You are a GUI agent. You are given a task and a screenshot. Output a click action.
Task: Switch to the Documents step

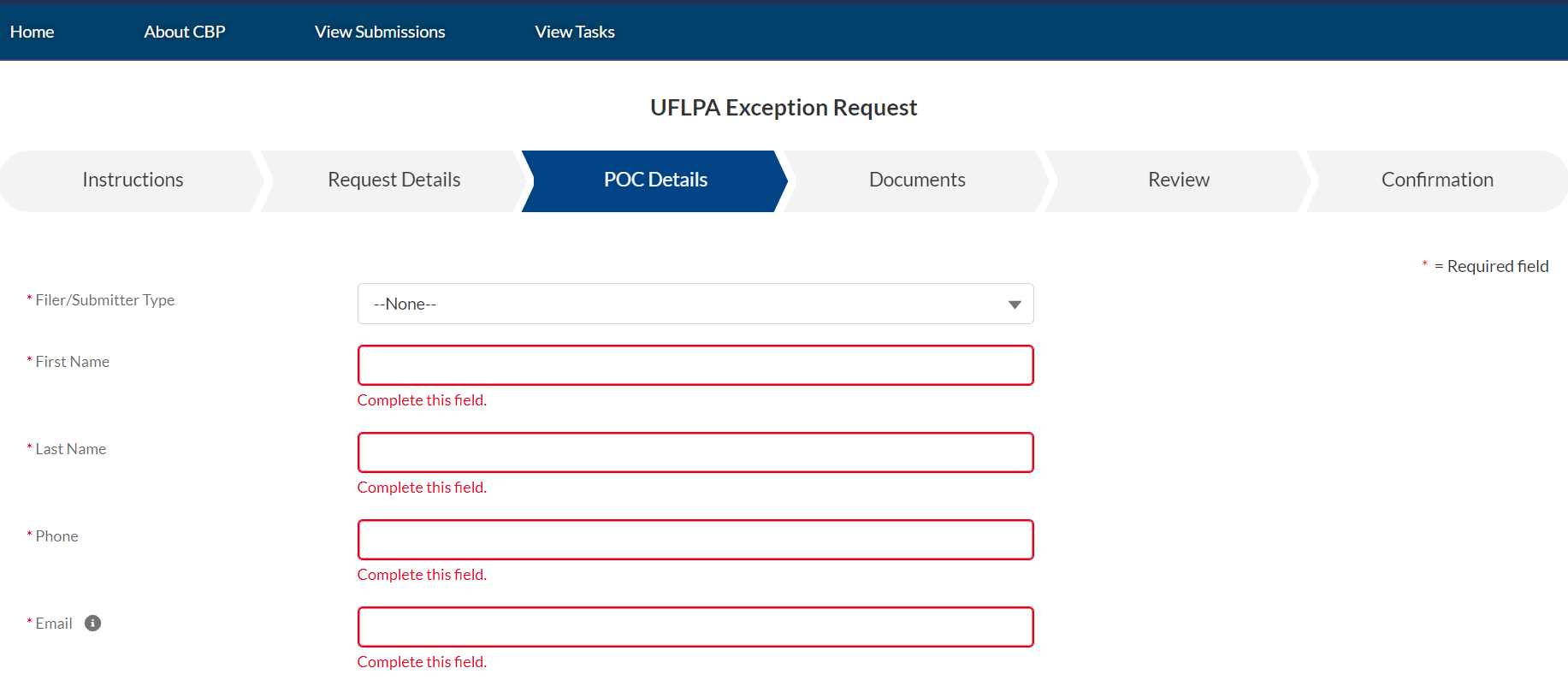(x=917, y=180)
